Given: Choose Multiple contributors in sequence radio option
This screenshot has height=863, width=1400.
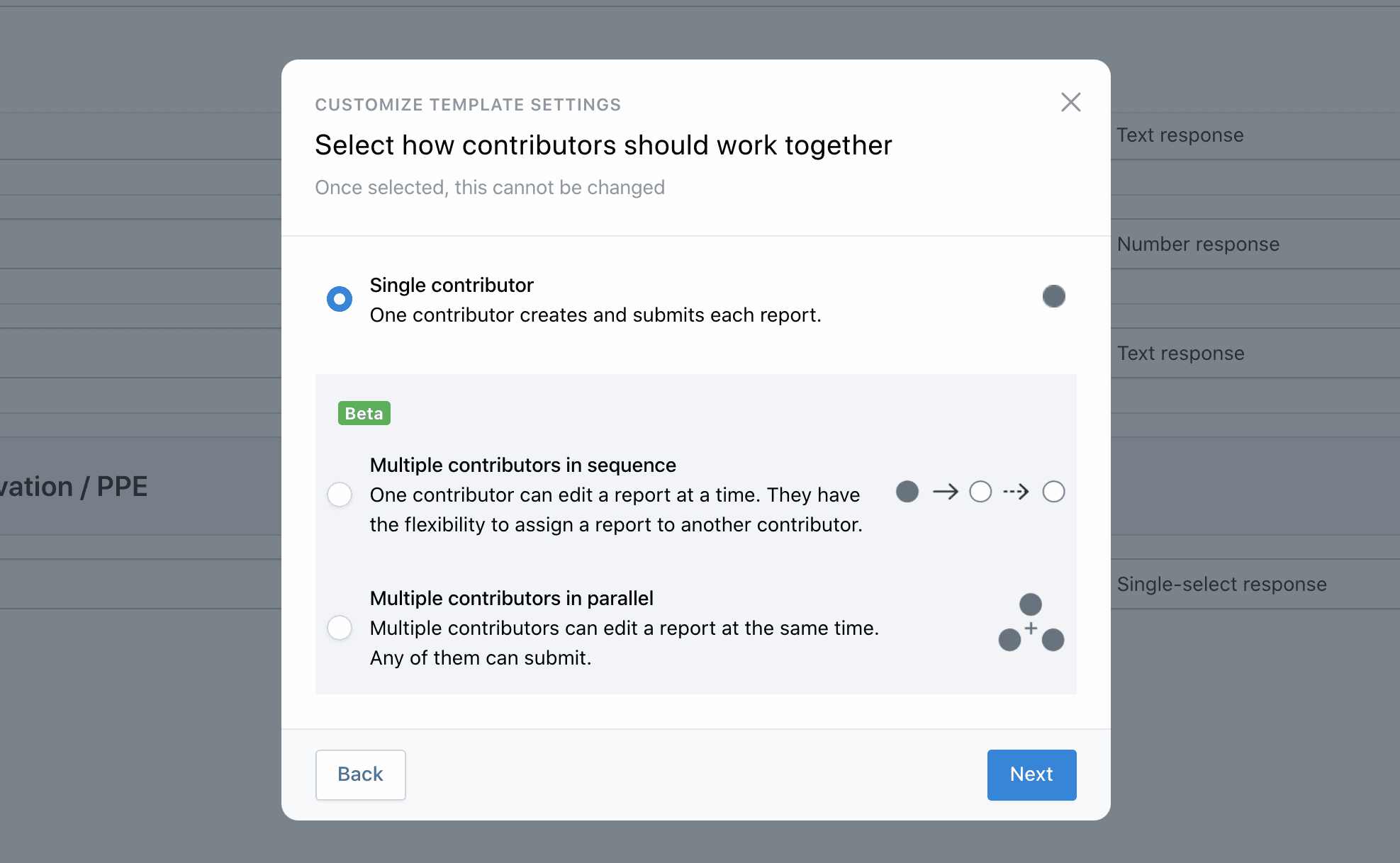Looking at the screenshot, I should click(340, 494).
